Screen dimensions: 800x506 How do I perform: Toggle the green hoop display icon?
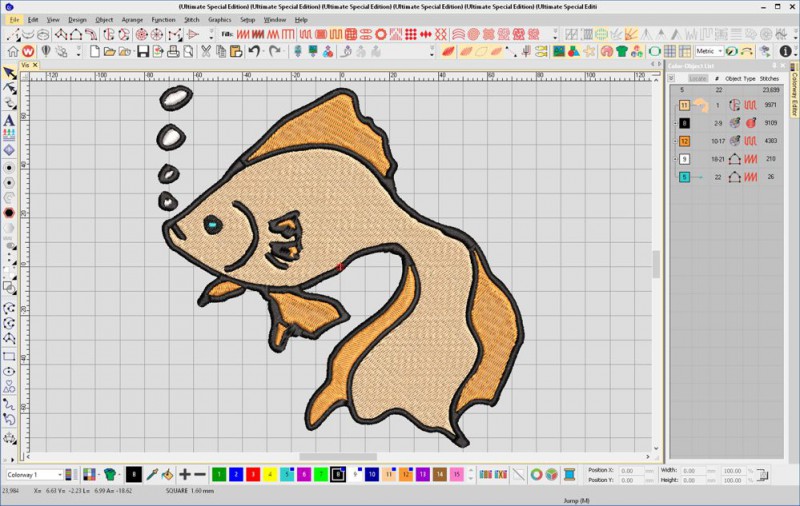pos(655,51)
